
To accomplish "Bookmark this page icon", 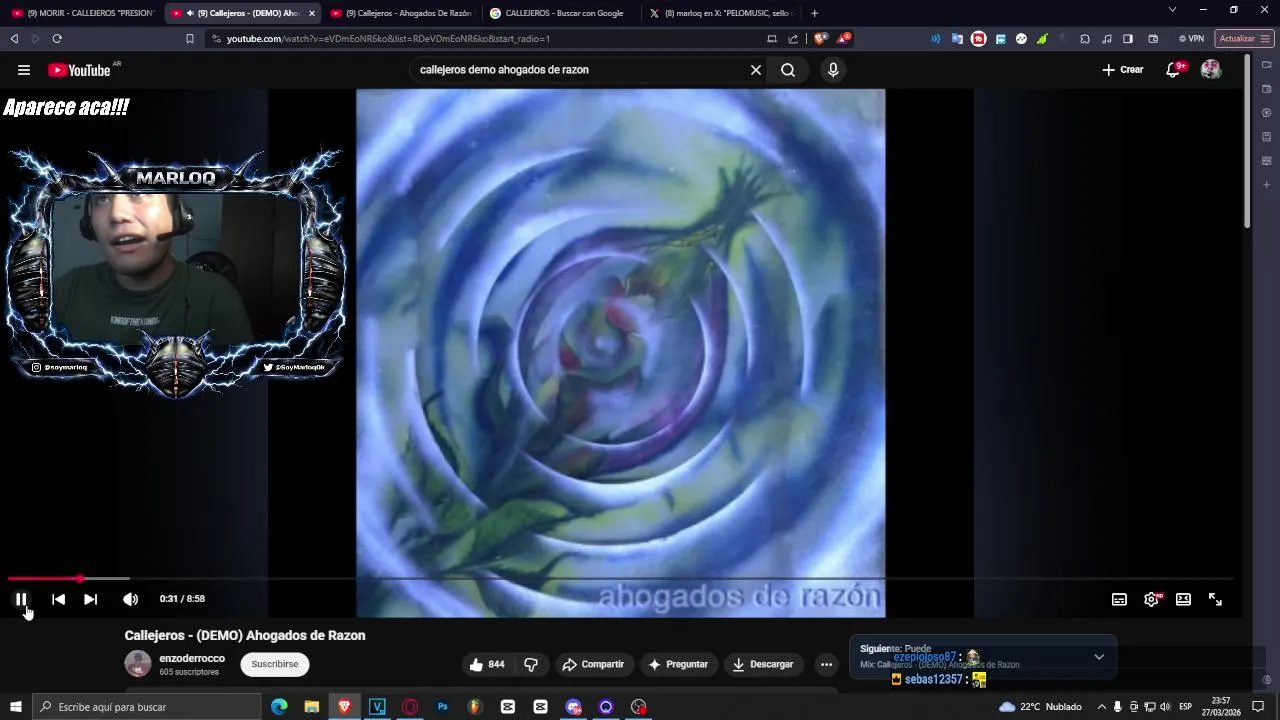I will (x=190, y=39).
